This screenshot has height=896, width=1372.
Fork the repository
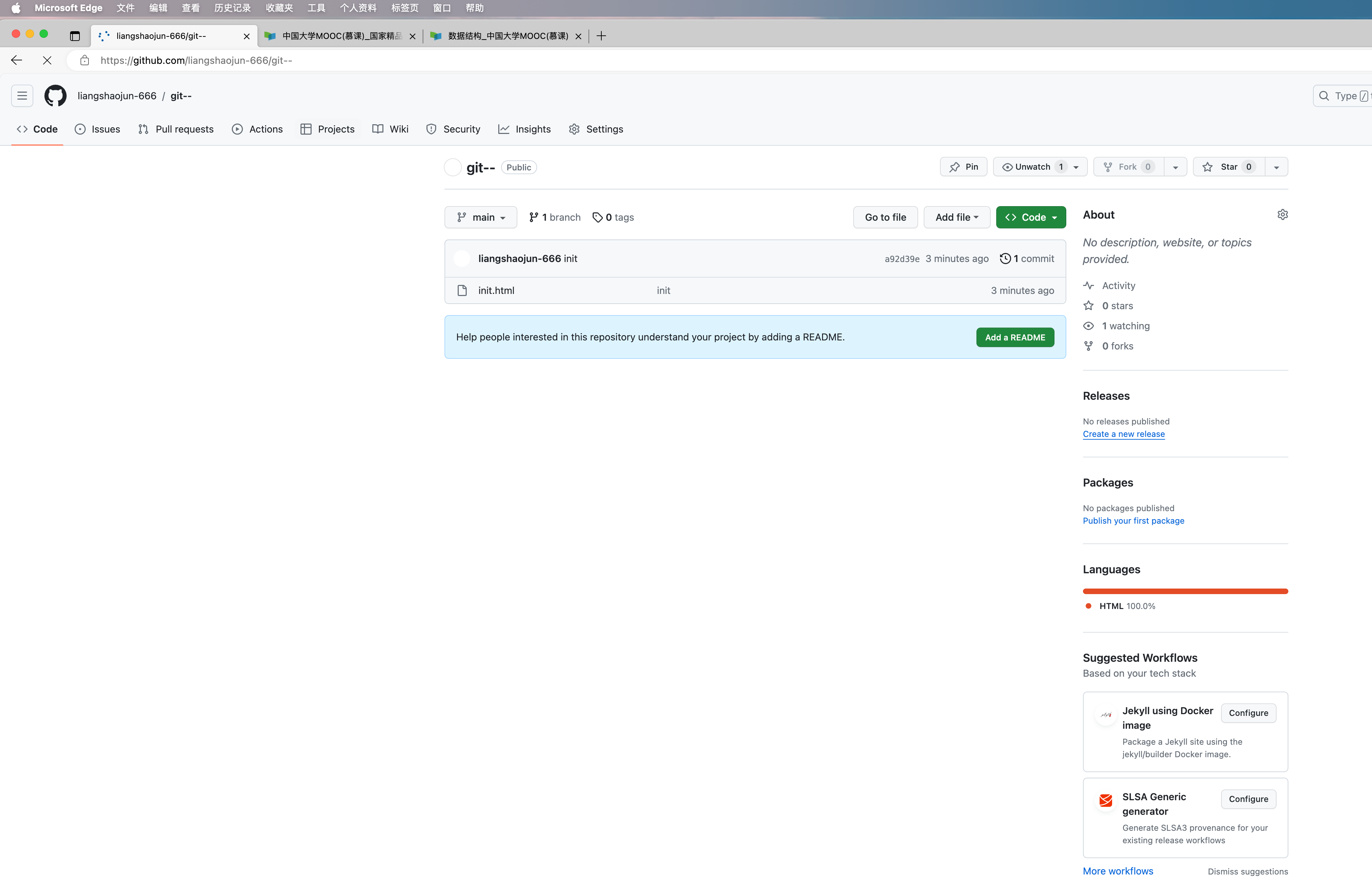coord(1128,167)
